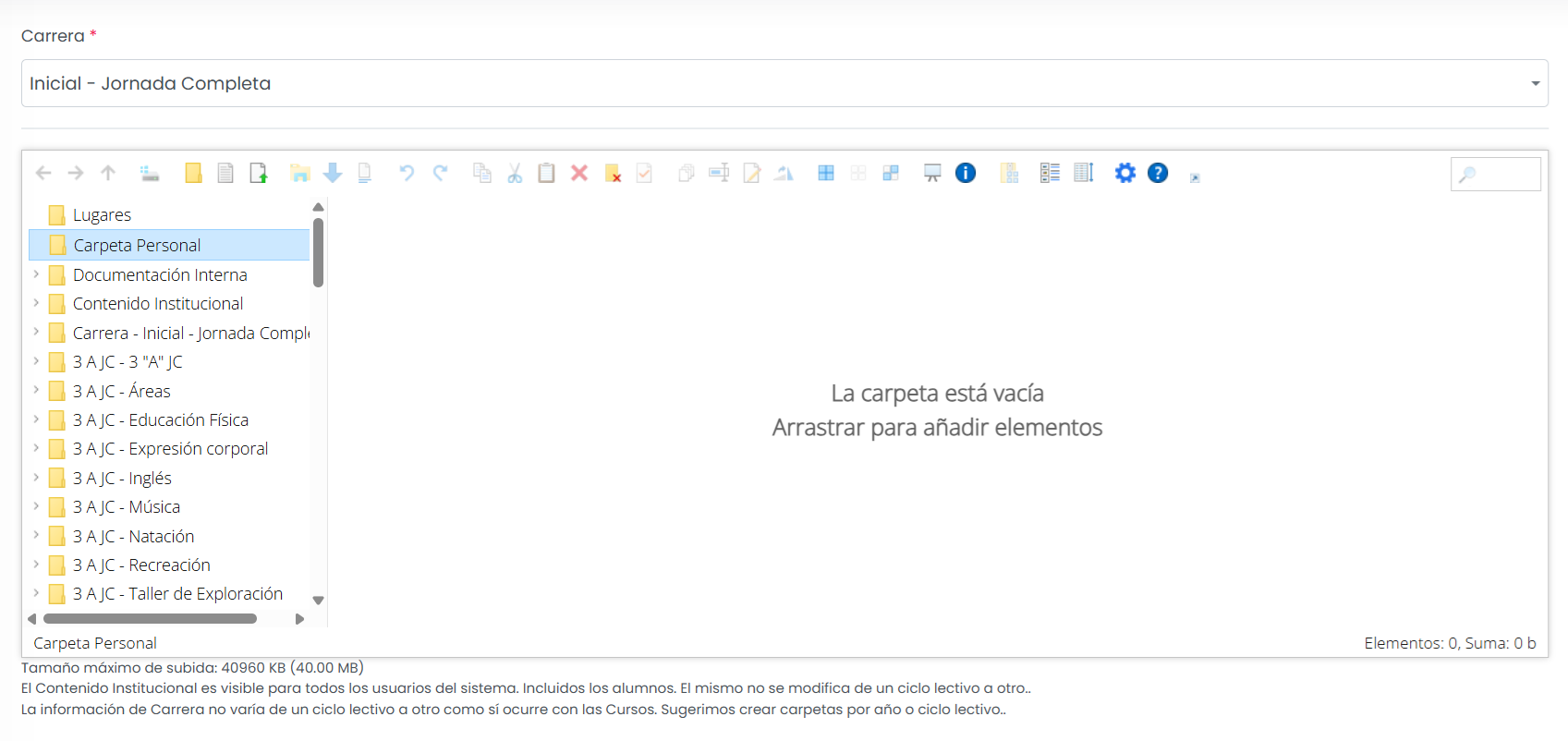The image size is (1568, 741).
Task: Expand the Contenido Institucional folder
Action: point(36,303)
